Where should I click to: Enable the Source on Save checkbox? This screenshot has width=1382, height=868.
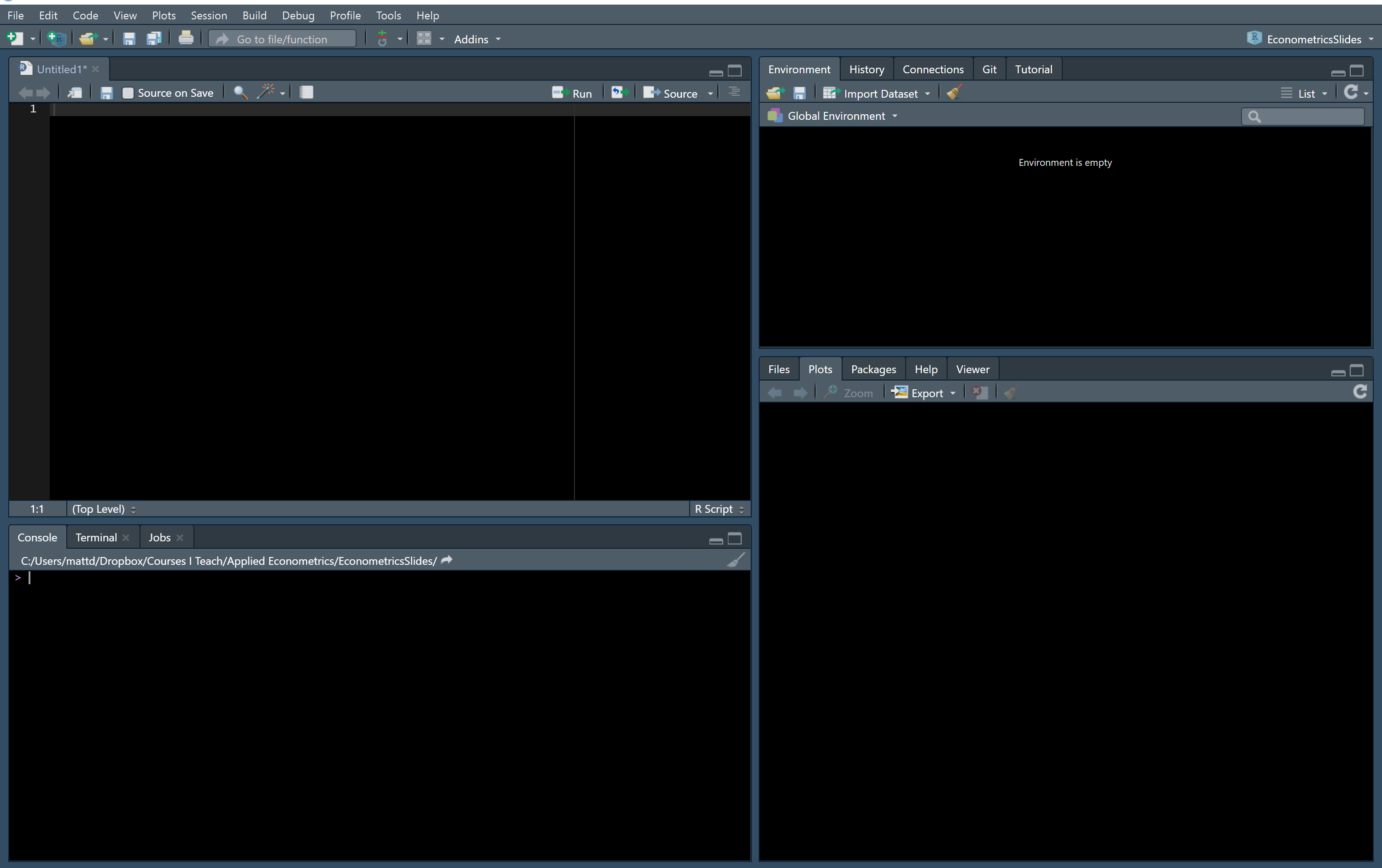click(x=128, y=93)
